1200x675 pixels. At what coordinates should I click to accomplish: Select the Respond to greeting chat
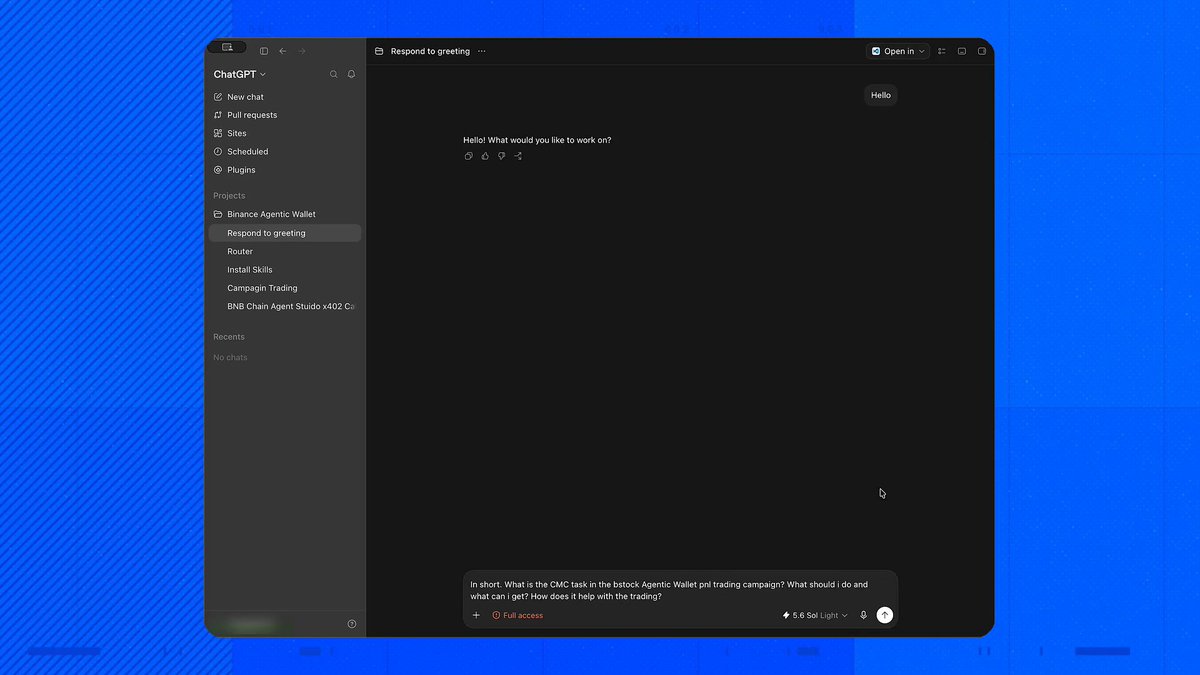pyautogui.click(x=285, y=233)
